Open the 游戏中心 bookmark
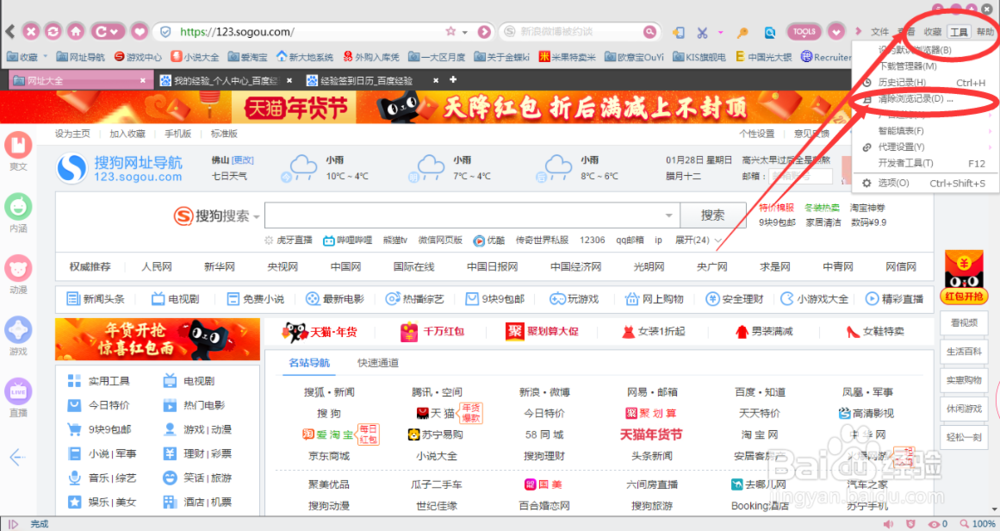Image resolution: width=1000 pixels, height=531 pixels. point(138,57)
